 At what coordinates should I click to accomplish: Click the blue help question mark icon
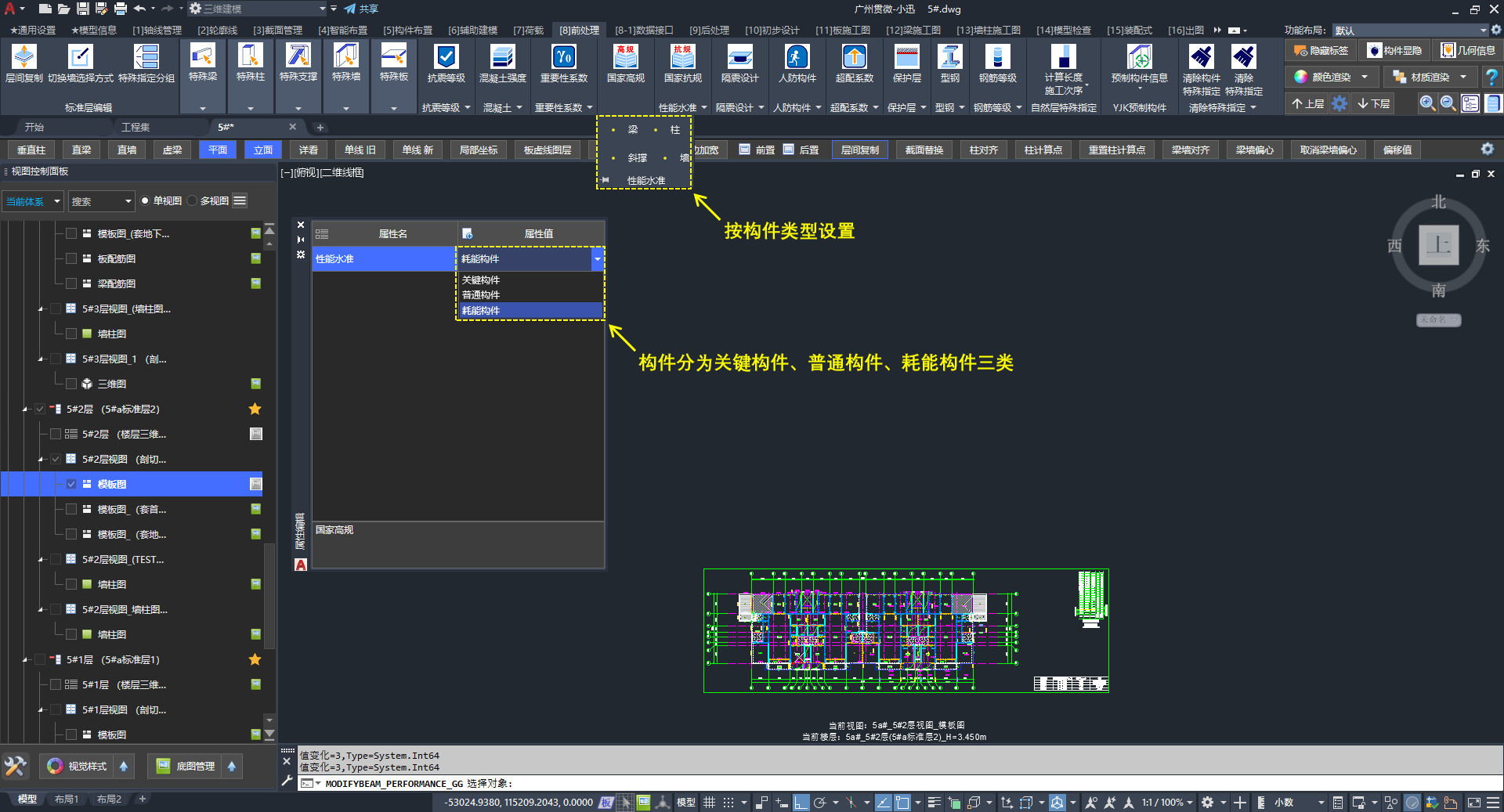[1491, 78]
